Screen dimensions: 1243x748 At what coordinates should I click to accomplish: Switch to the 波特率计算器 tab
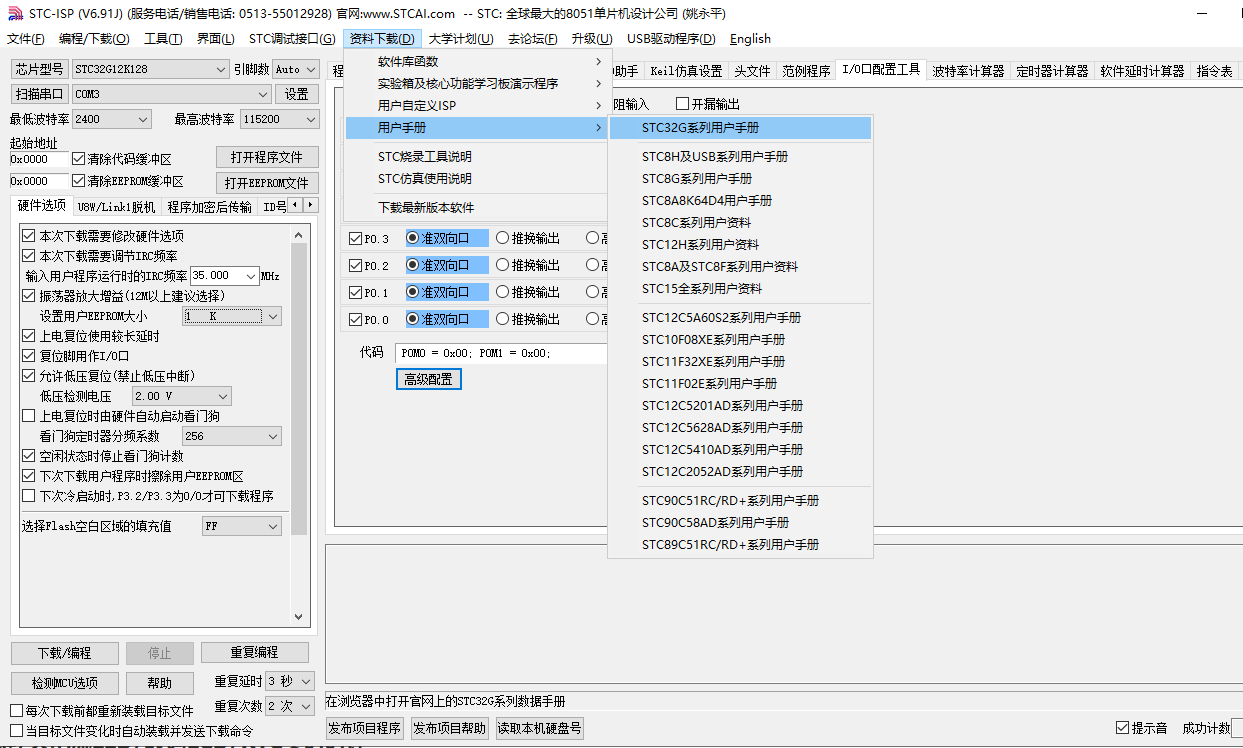tap(968, 71)
